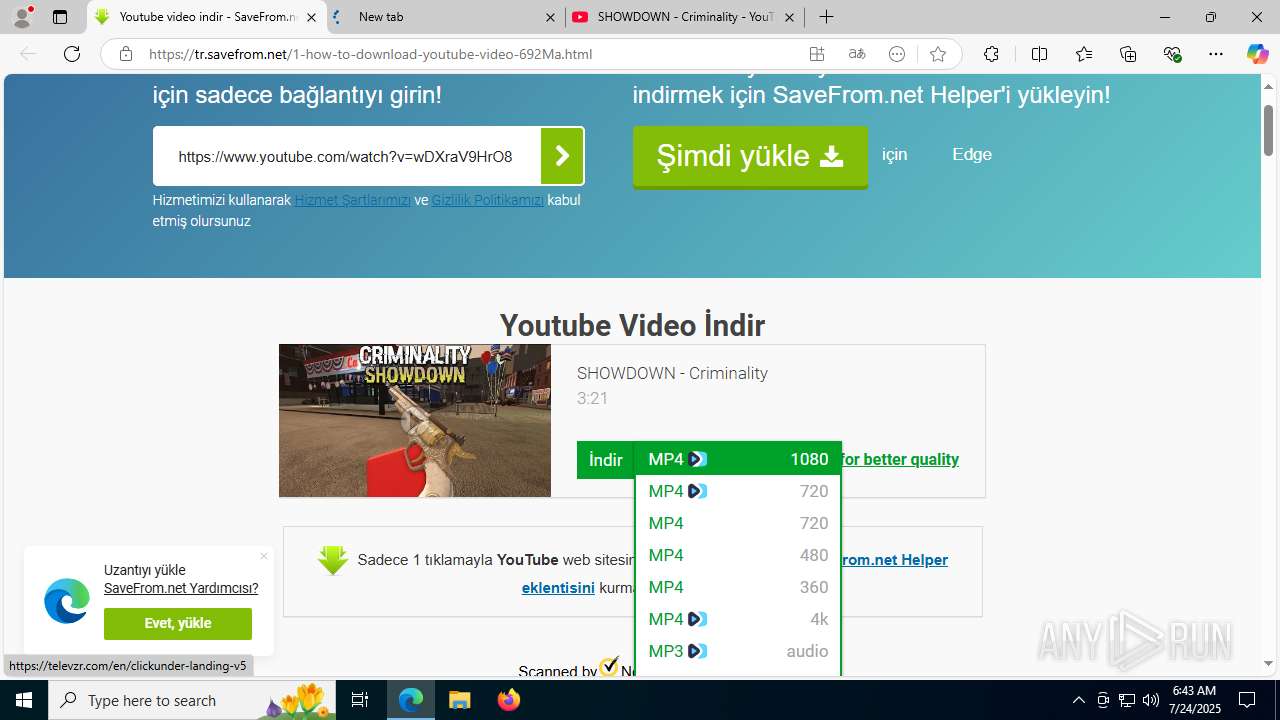Open the Collections icon
This screenshot has height=720, width=1280.
pos(1128,54)
